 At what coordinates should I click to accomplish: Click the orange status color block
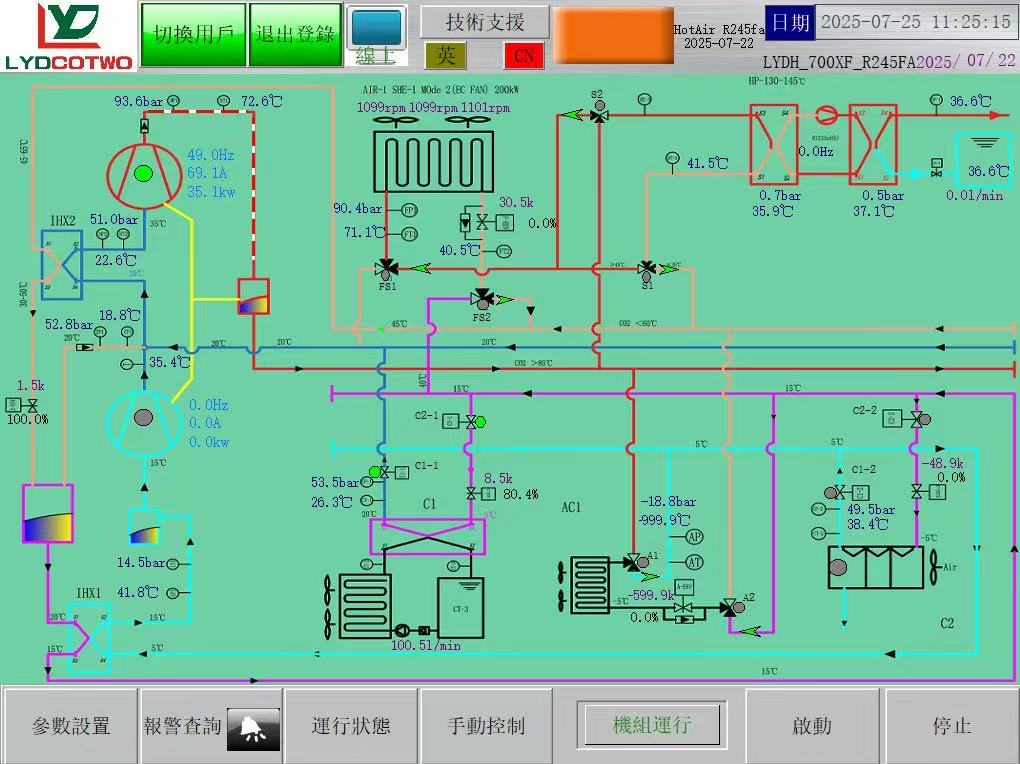[612, 35]
